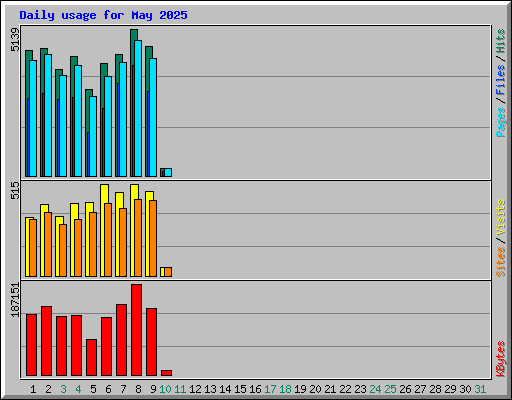Screen dimensions: 512x400
Task: Select the day 9 axis label
Action: pos(153,389)
